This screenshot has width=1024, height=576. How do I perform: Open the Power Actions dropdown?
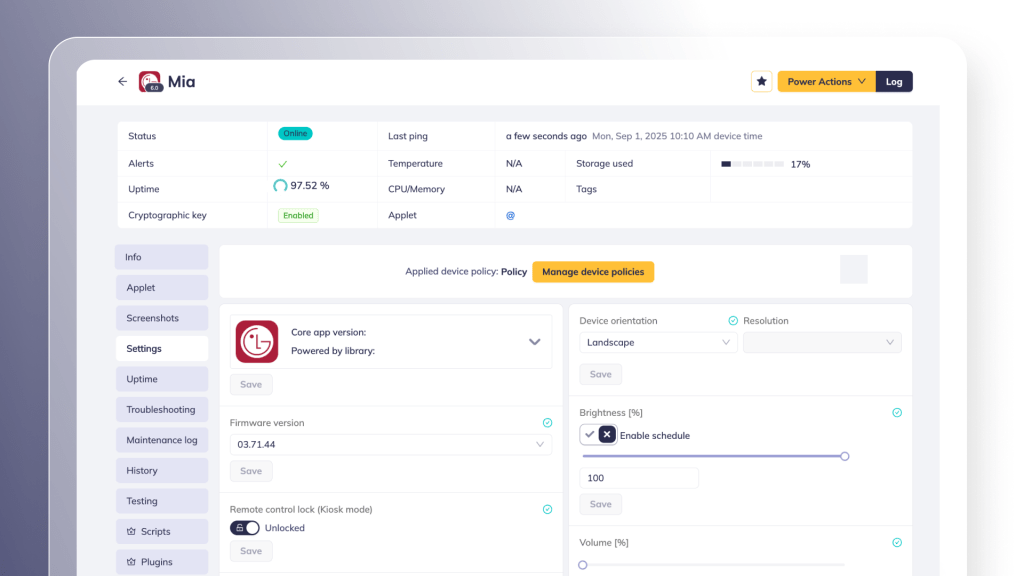coord(826,82)
